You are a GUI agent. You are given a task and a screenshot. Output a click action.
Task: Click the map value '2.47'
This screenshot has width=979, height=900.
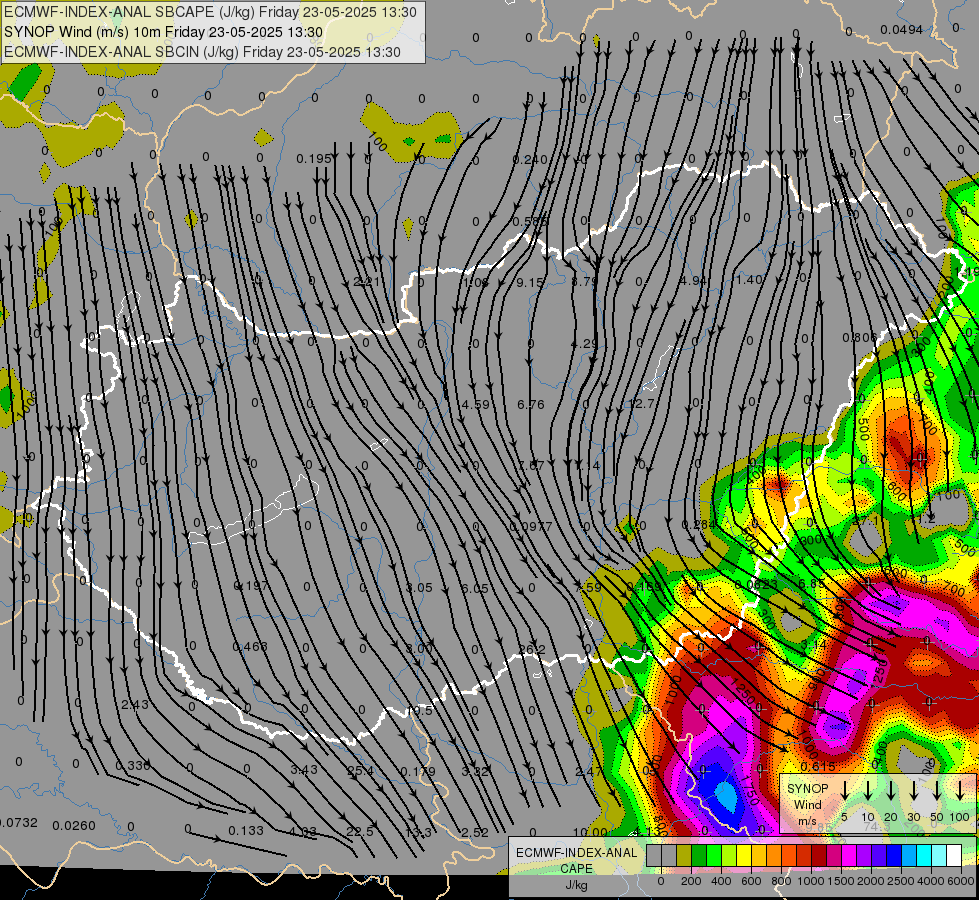(589, 772)
